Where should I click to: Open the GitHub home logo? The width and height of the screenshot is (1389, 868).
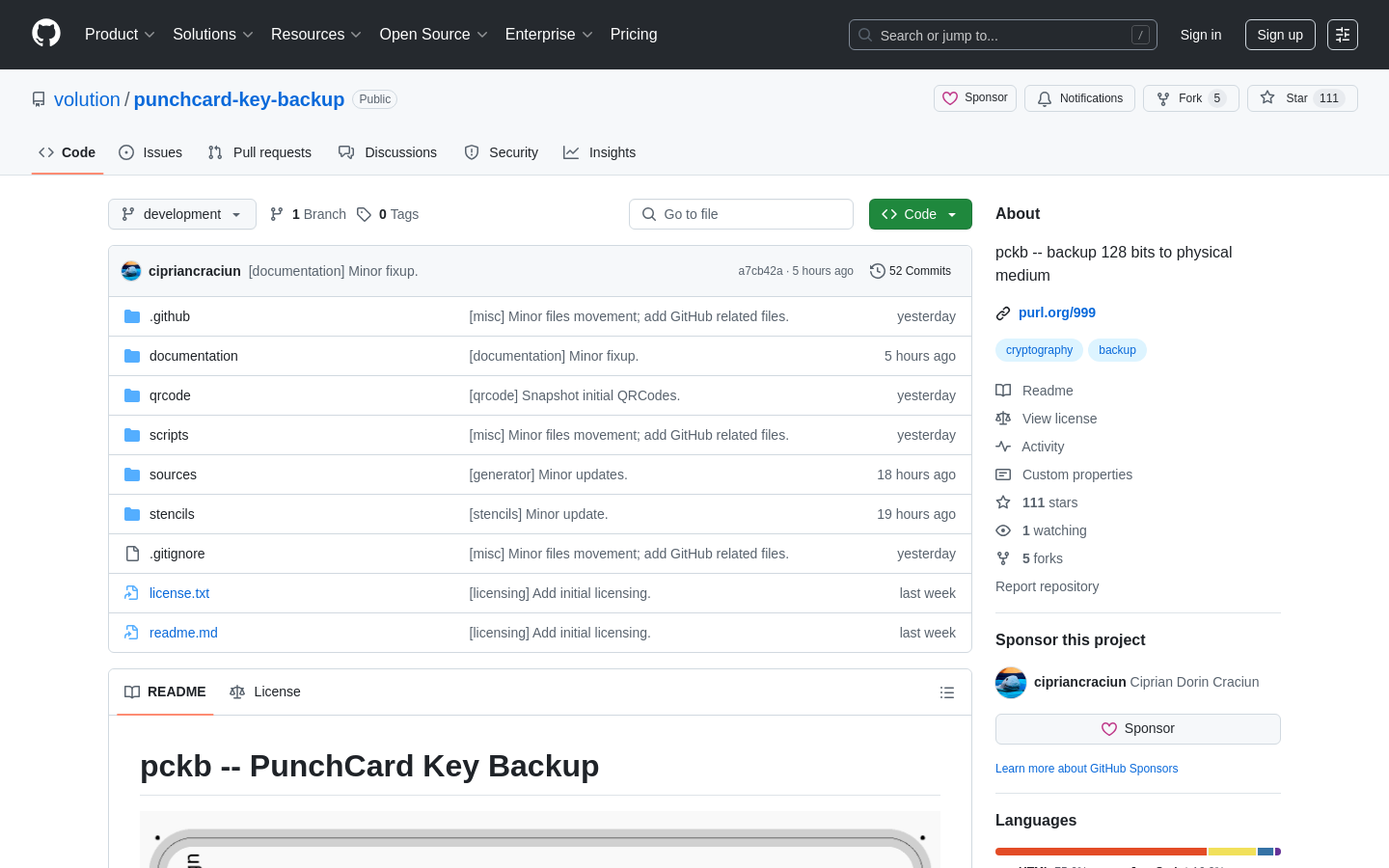coord(46,34)
